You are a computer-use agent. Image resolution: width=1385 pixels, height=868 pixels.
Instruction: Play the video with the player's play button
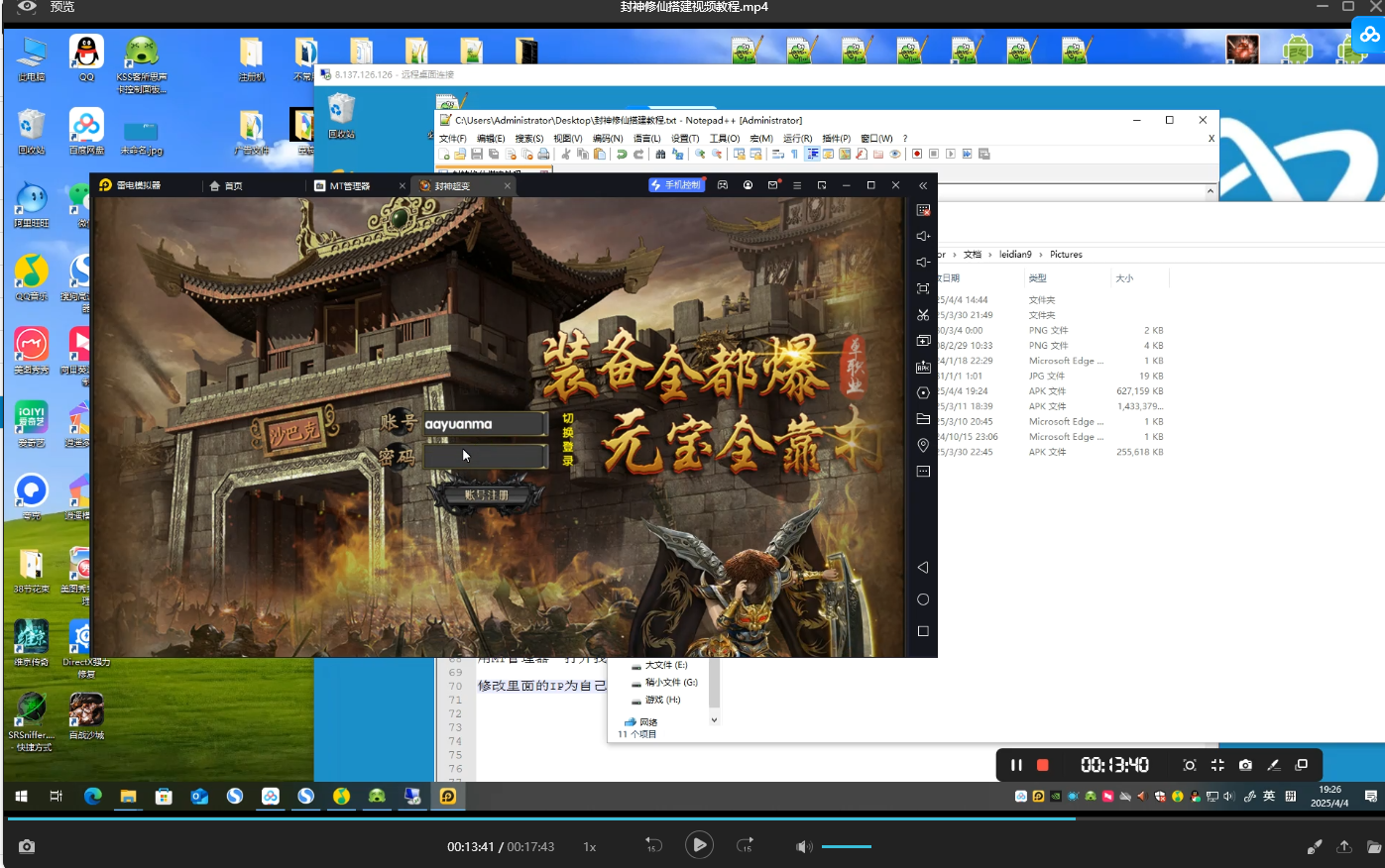(699, 845)
